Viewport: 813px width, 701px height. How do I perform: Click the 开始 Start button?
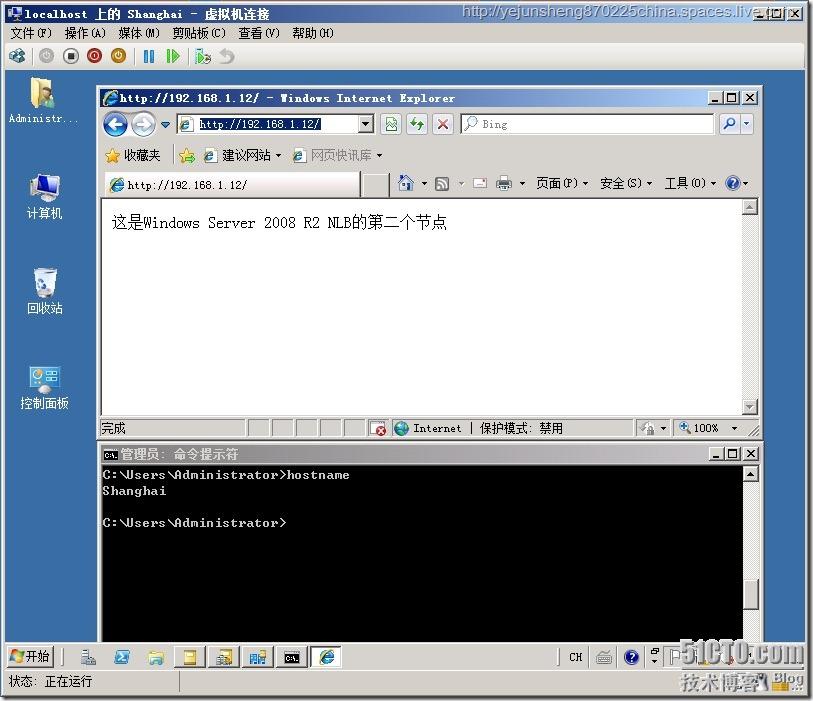(30, 656)
